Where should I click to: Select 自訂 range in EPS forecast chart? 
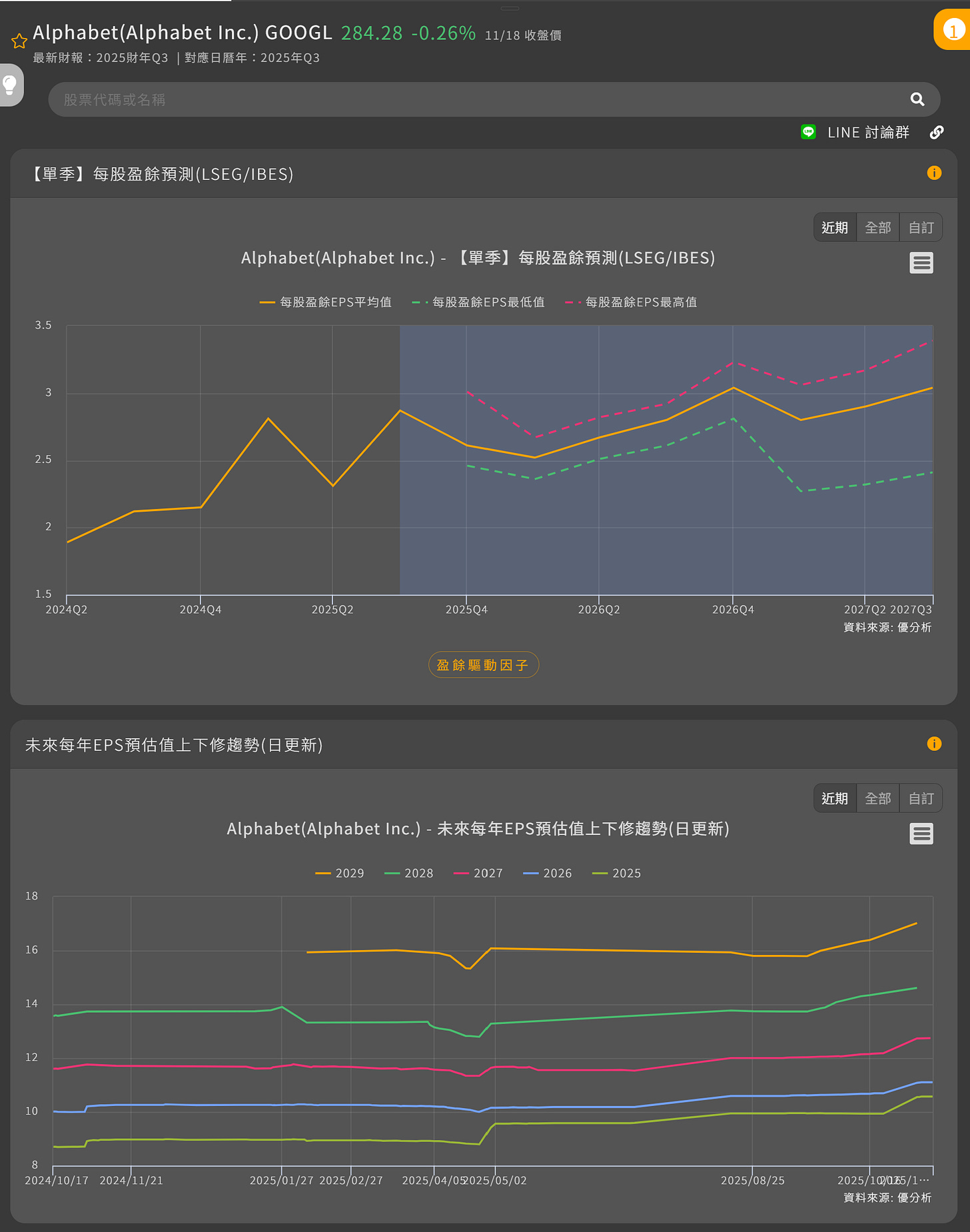pos(921,227)
